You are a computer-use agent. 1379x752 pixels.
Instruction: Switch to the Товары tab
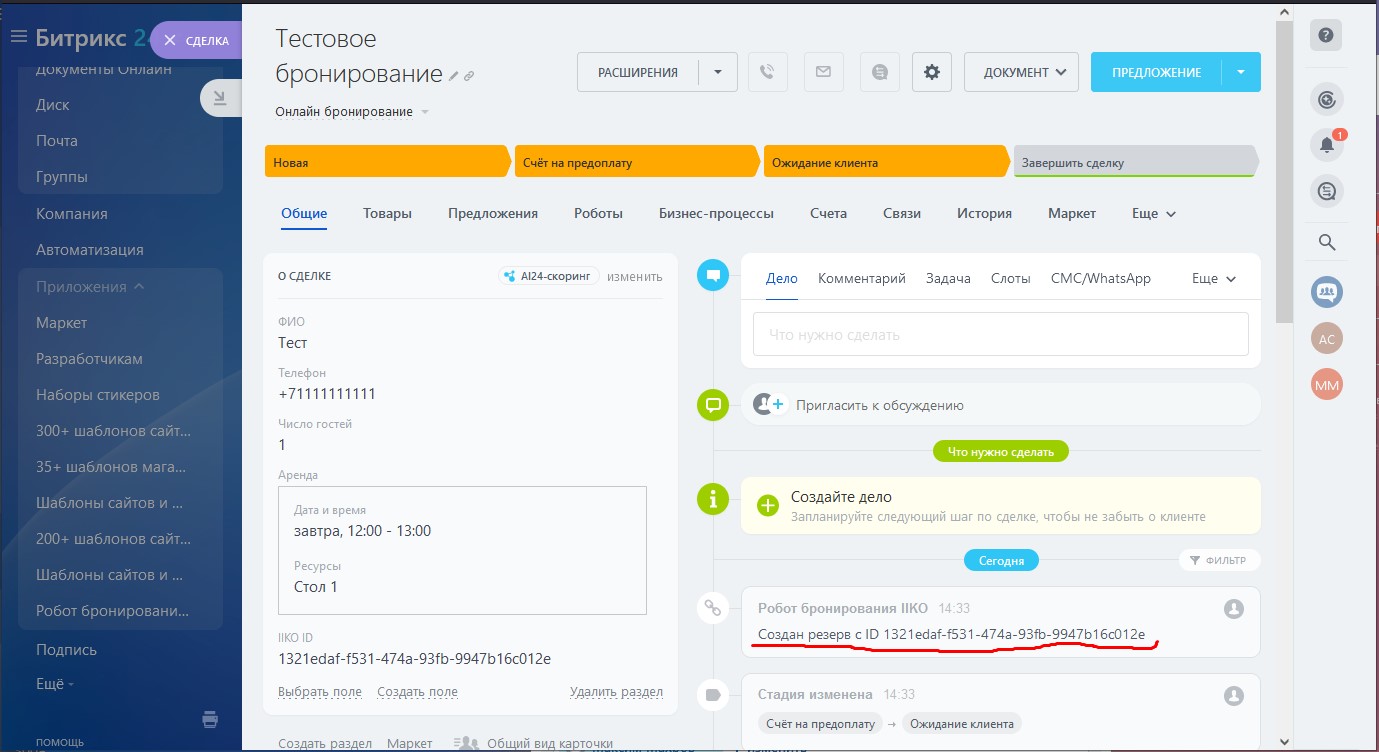(387, 213)
